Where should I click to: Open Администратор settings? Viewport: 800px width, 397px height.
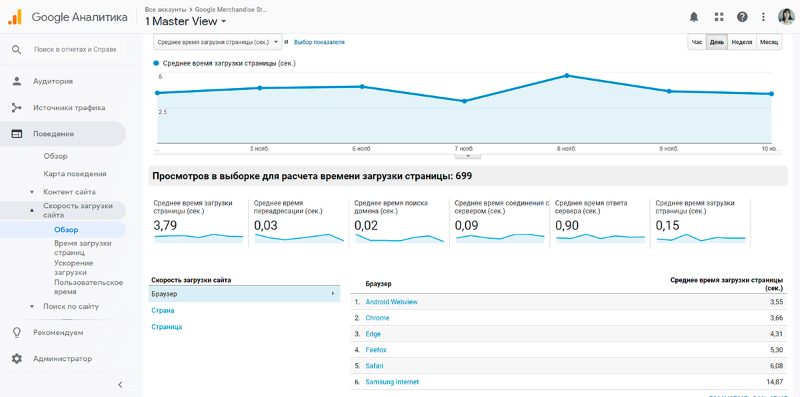click(63, 359)
